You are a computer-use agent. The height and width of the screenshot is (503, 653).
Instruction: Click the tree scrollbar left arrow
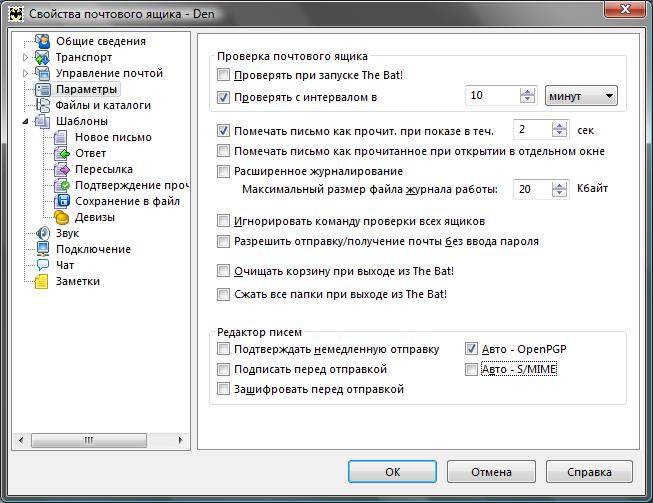(x=21, y=440)
